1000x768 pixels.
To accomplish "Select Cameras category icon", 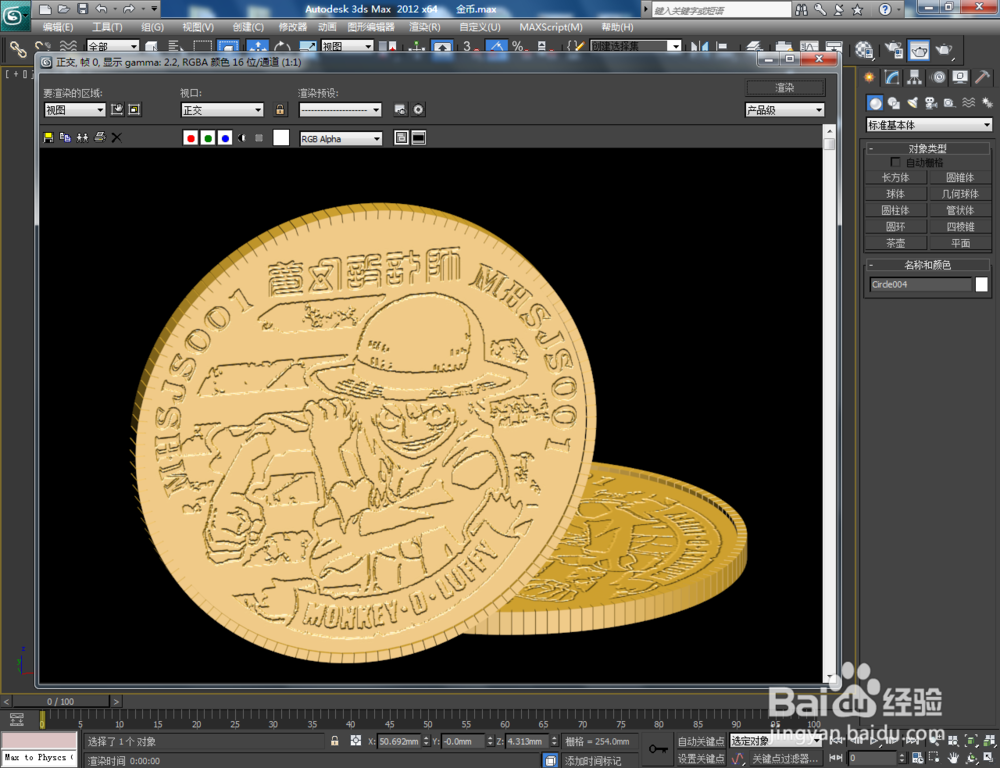I will click(931, 103).
